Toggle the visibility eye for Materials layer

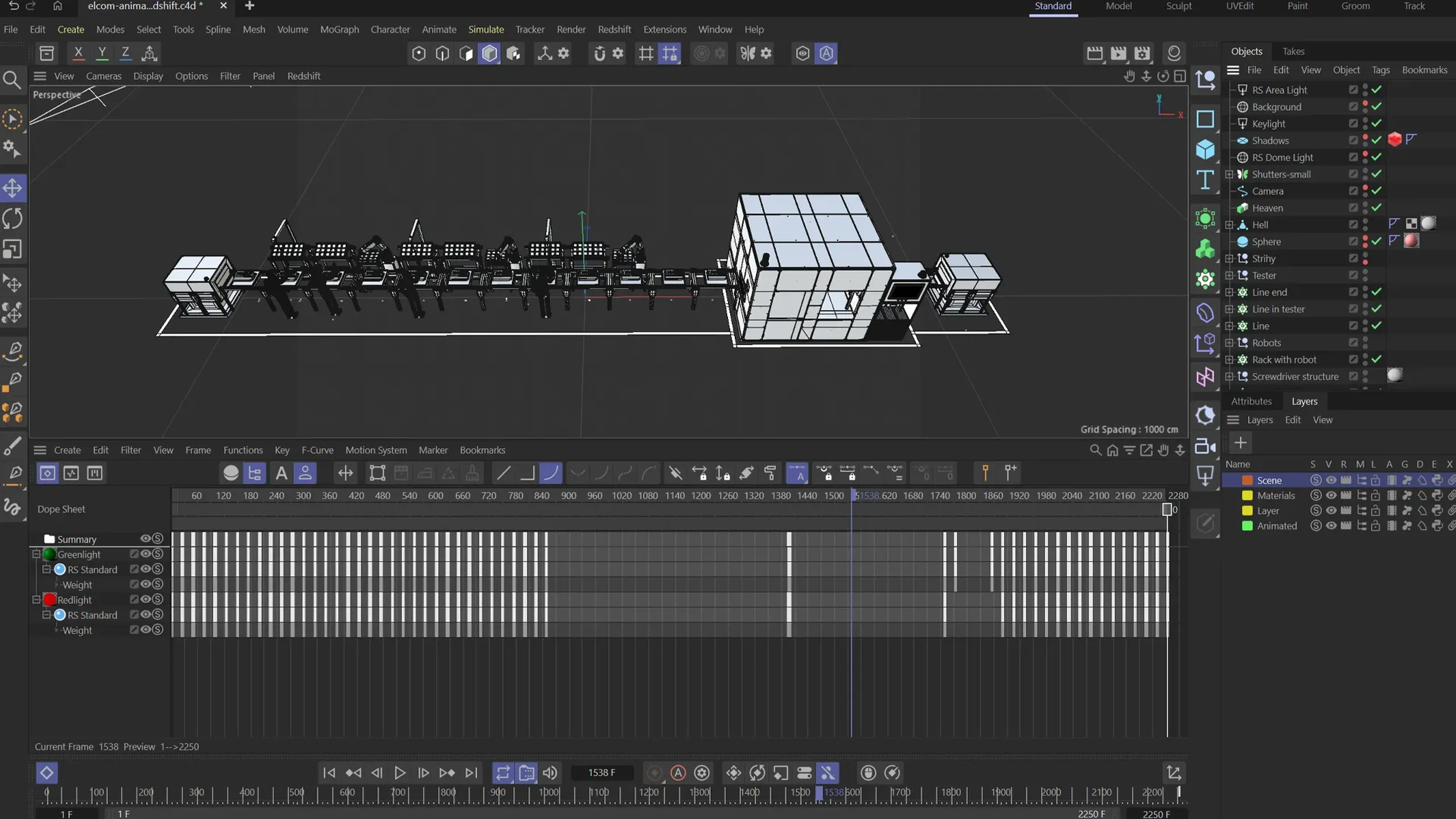click(1331, 495)
